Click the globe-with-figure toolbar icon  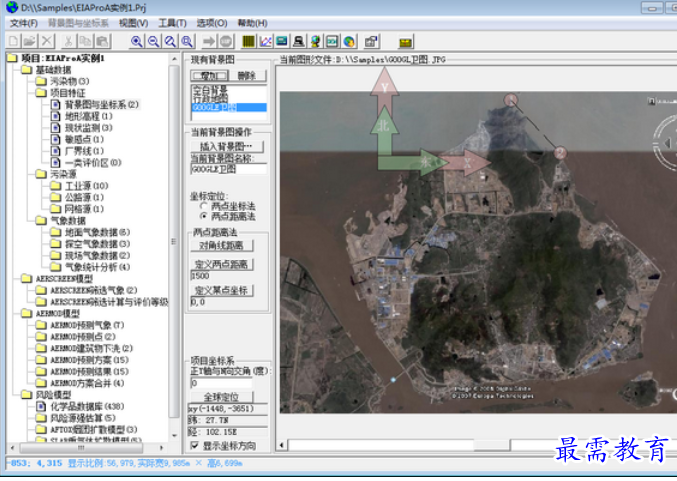tap(316, 41)
